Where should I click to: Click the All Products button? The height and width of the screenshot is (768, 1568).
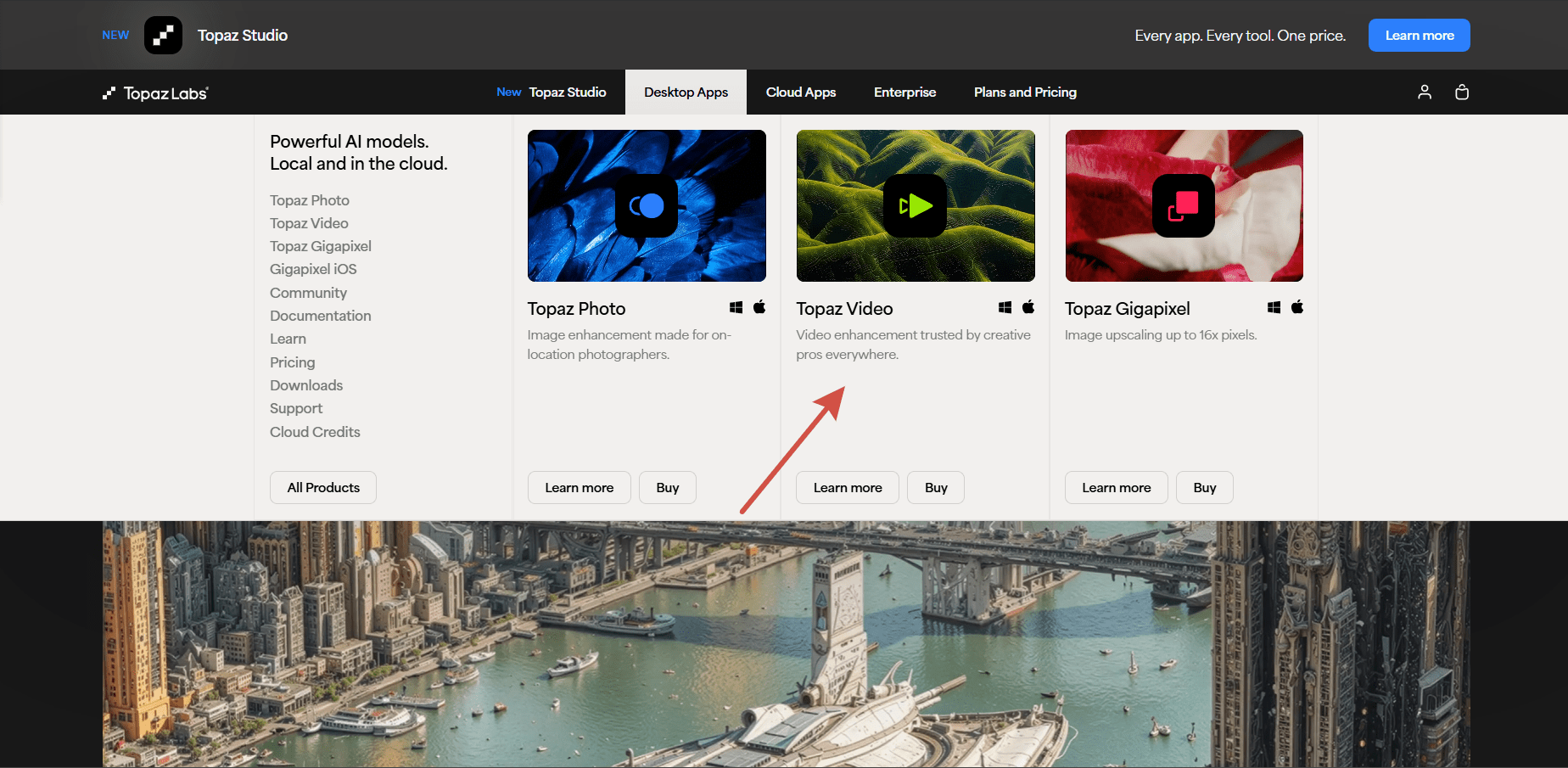[x=323, y=488]
